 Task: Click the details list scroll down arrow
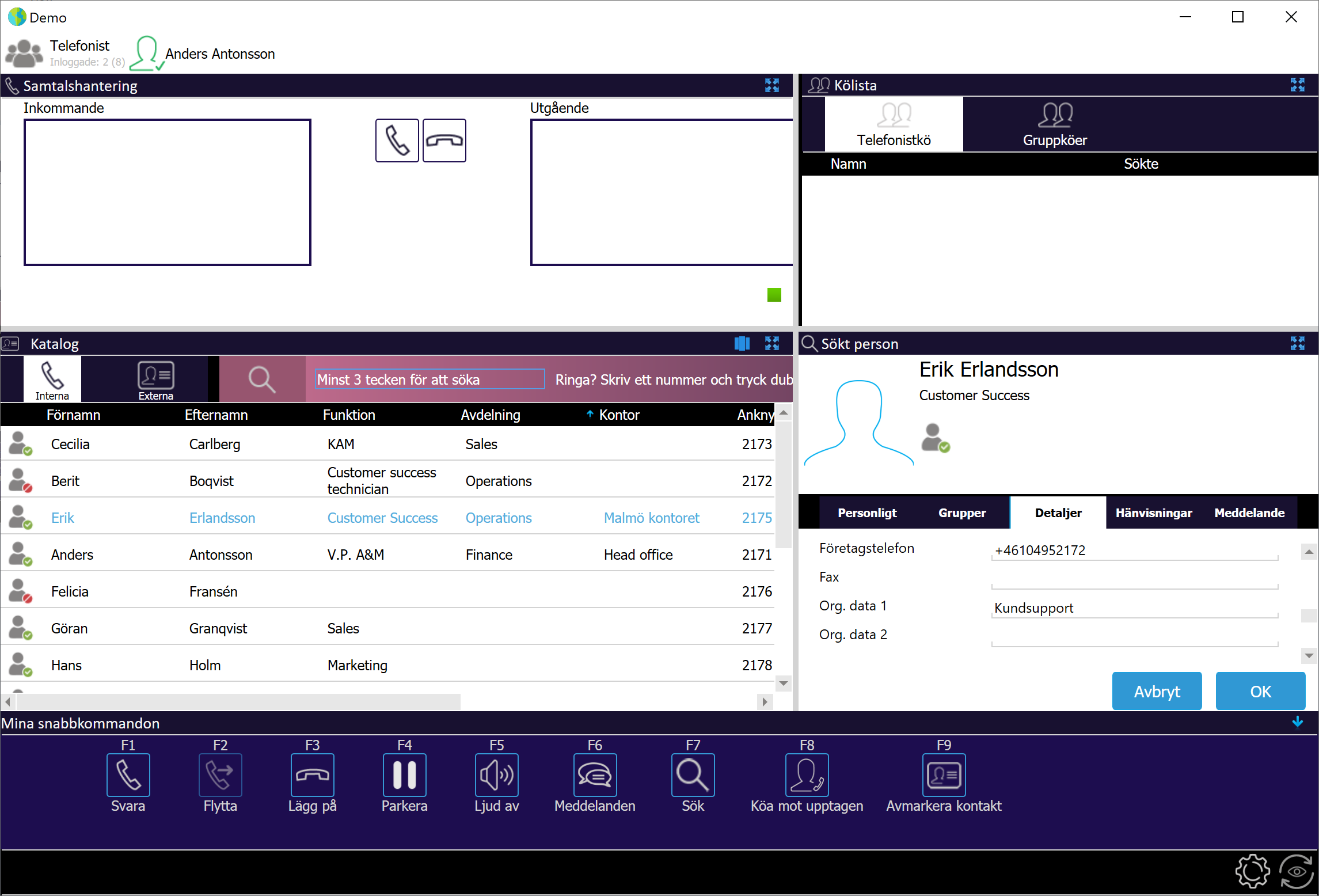[x=1309, y=655]
